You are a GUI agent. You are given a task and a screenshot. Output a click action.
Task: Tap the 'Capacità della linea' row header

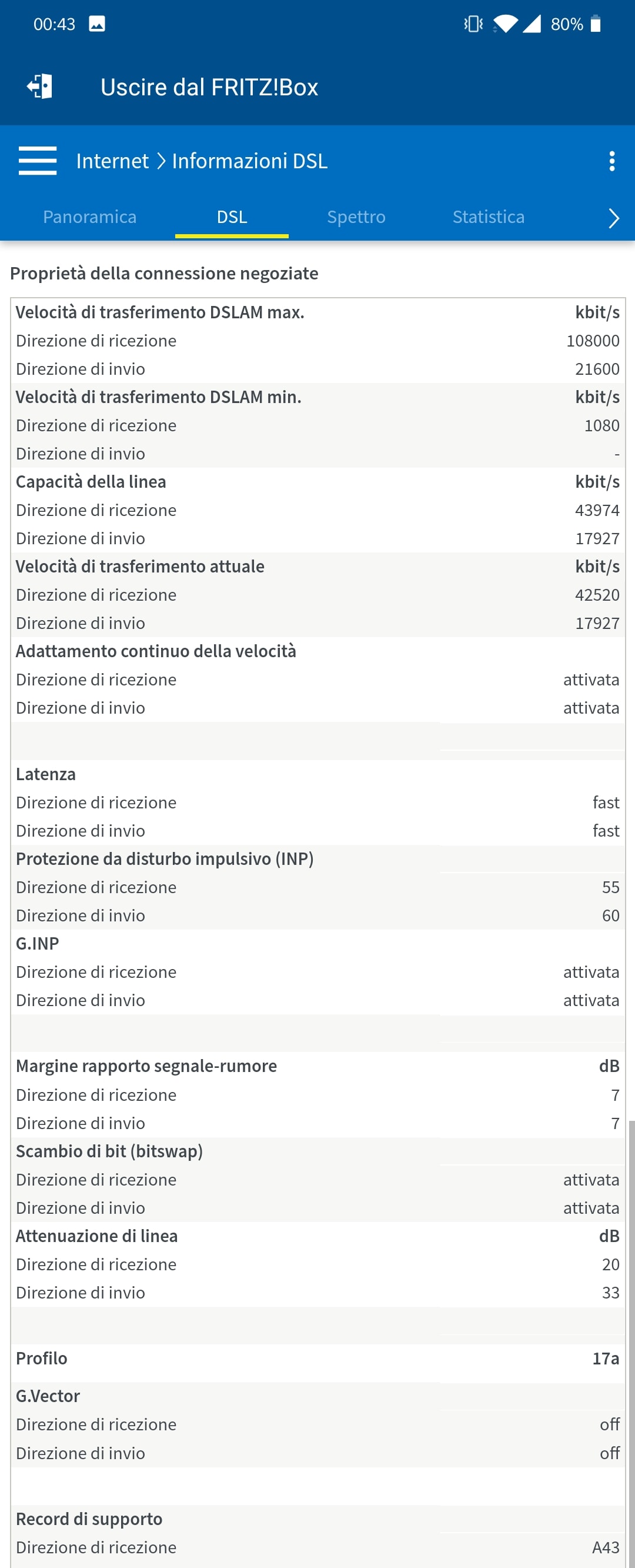[x=91, y=481]
